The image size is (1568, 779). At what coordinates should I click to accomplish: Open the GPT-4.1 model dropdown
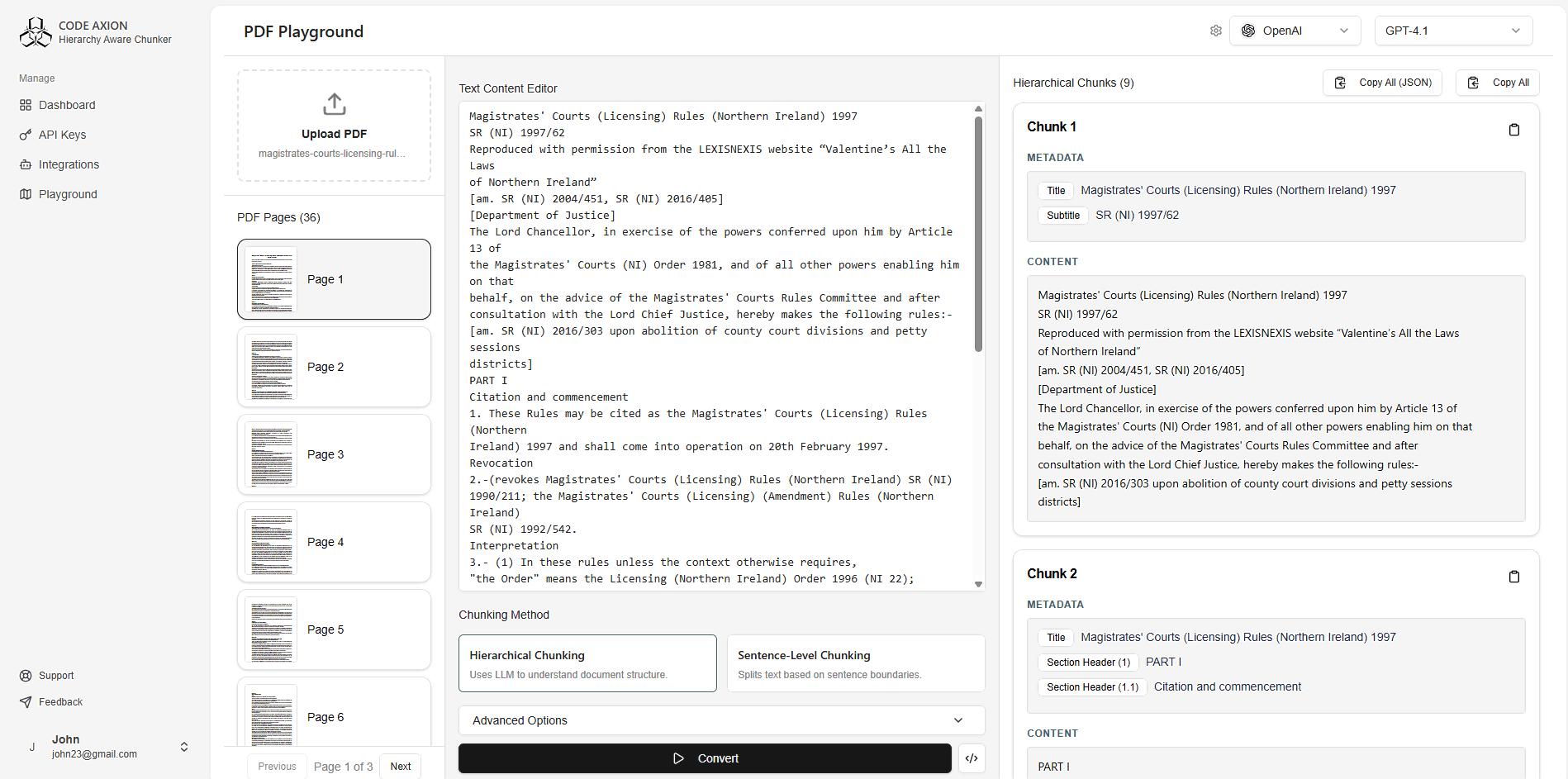coord(1453,31)
